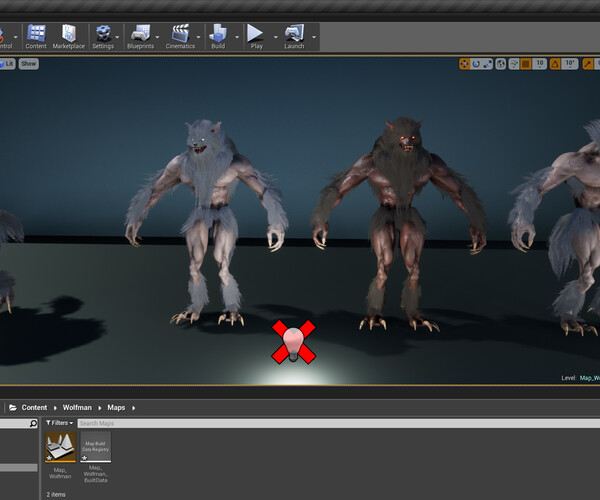Toggle surface snapping icon
Screen dimensions: 600x500
coord(514,64)
